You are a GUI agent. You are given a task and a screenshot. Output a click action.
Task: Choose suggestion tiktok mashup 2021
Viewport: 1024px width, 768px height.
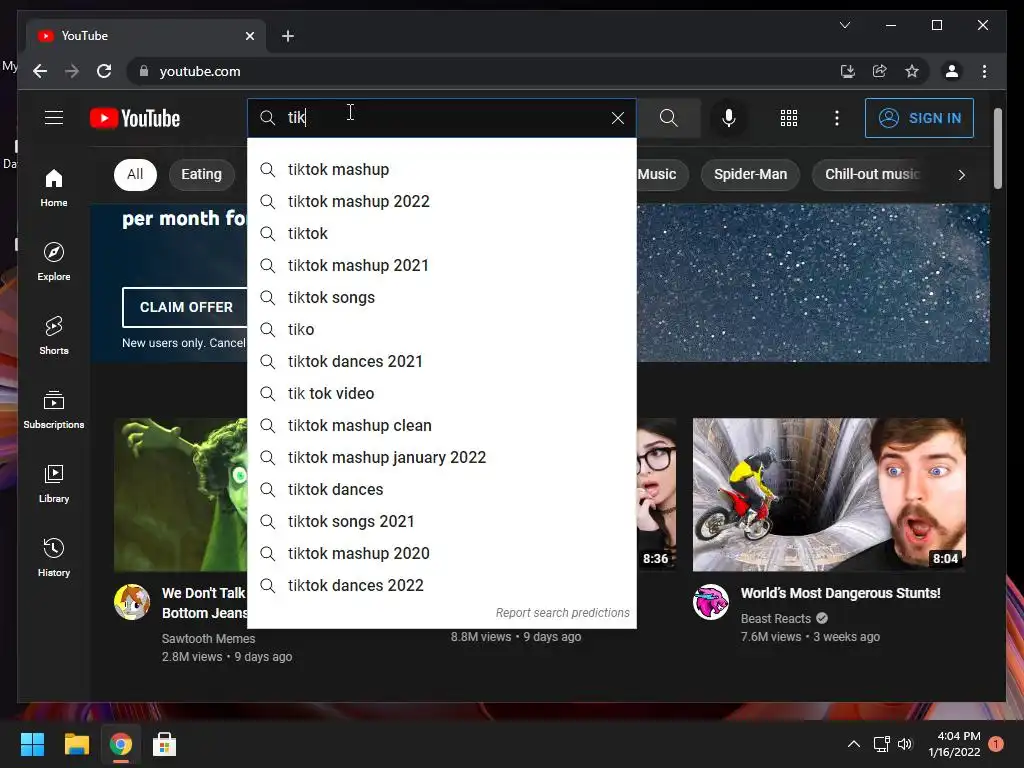[442, 266]
